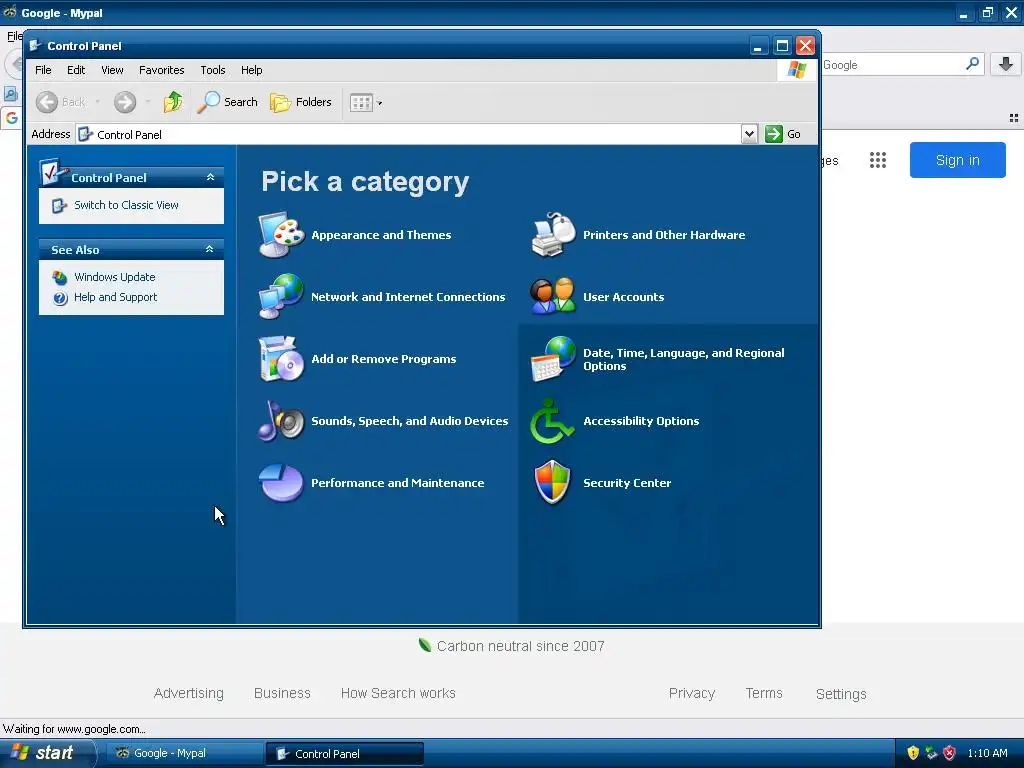Click Printers and Other Hardware printer icon
The image size is (1024, 768).
point(553,235)
